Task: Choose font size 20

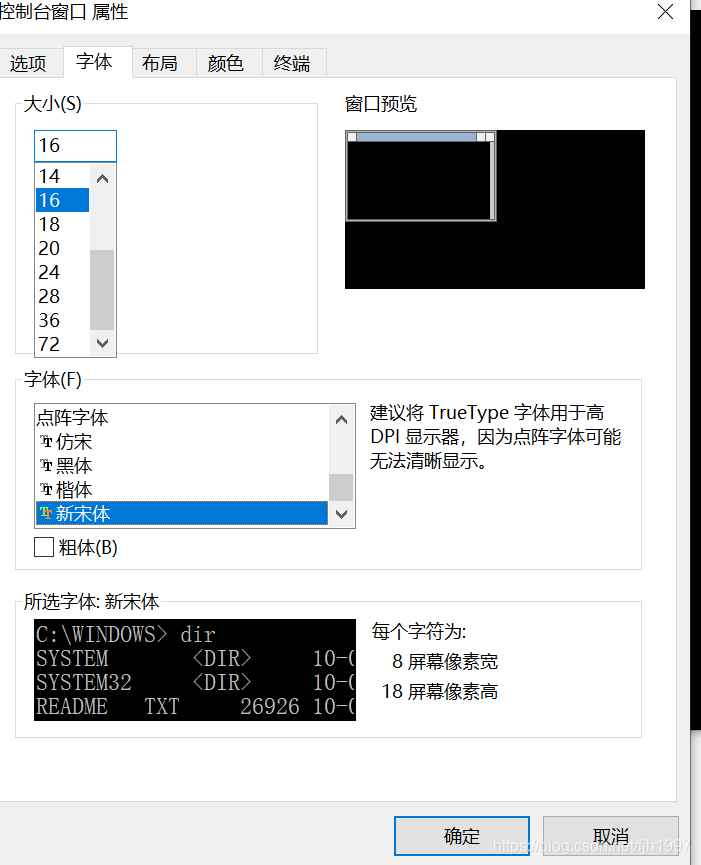Action: pyautogui.click(x=62, y=248)
